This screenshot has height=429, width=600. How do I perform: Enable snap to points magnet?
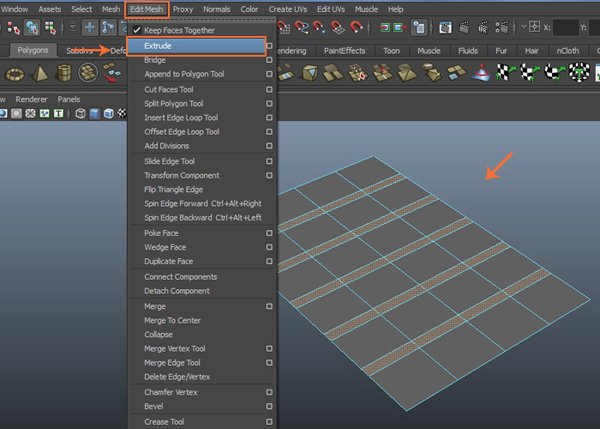(319, 27)
